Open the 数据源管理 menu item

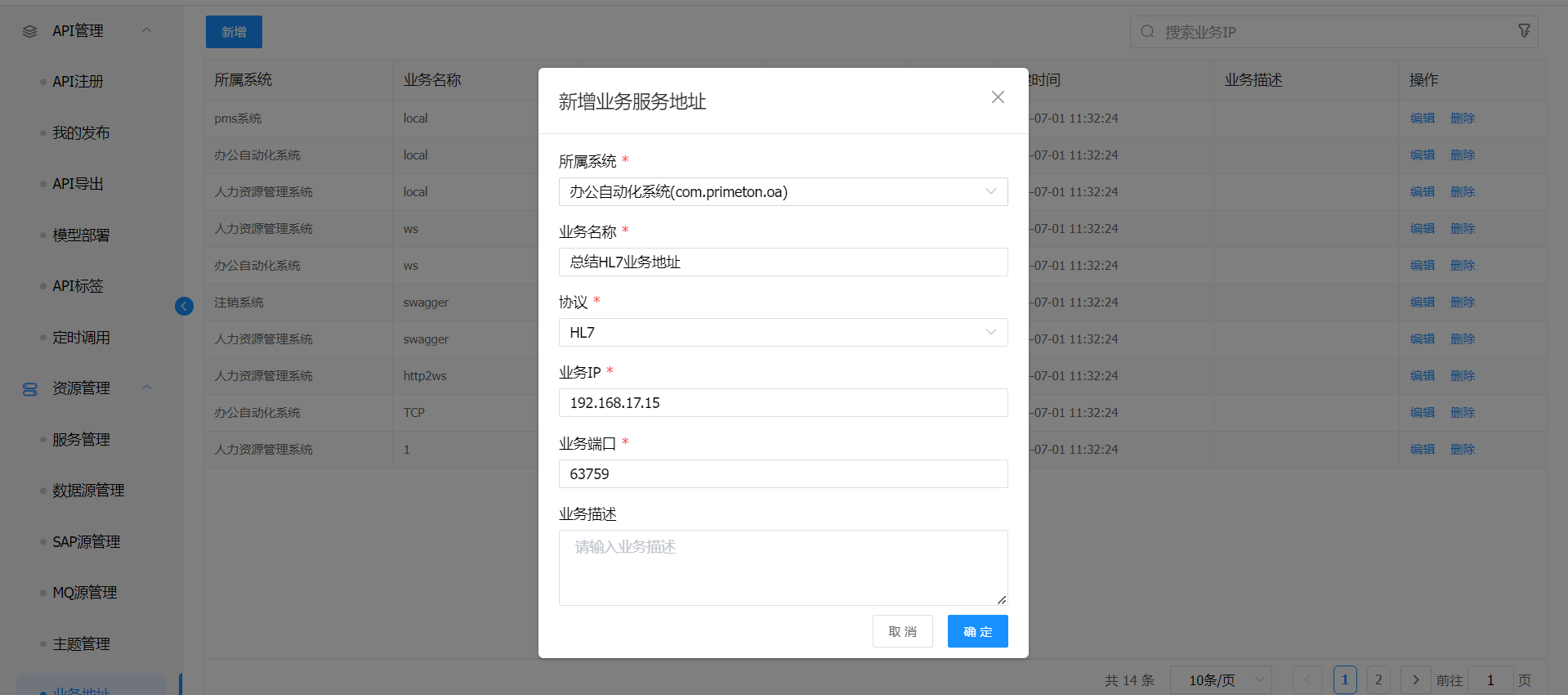(88, 491)
